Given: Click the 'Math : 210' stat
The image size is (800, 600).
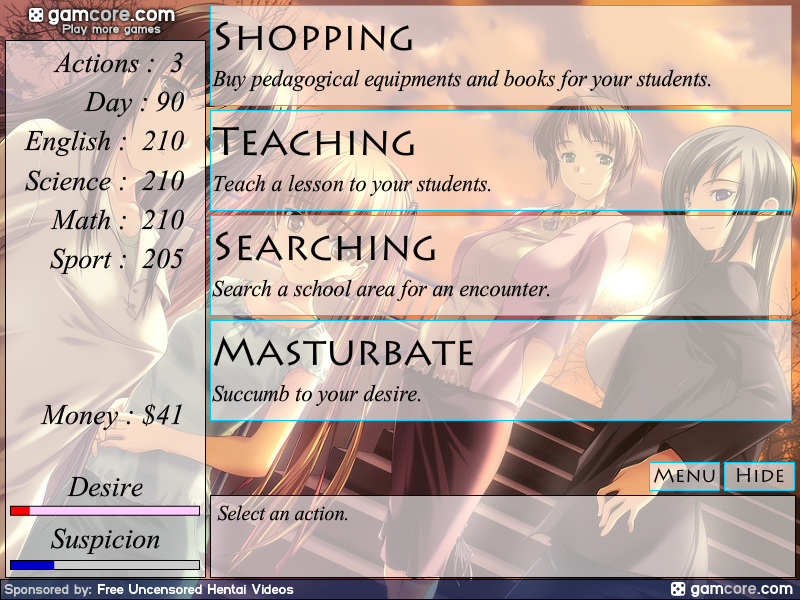Looking at the screenshot, I should [117, 220].
